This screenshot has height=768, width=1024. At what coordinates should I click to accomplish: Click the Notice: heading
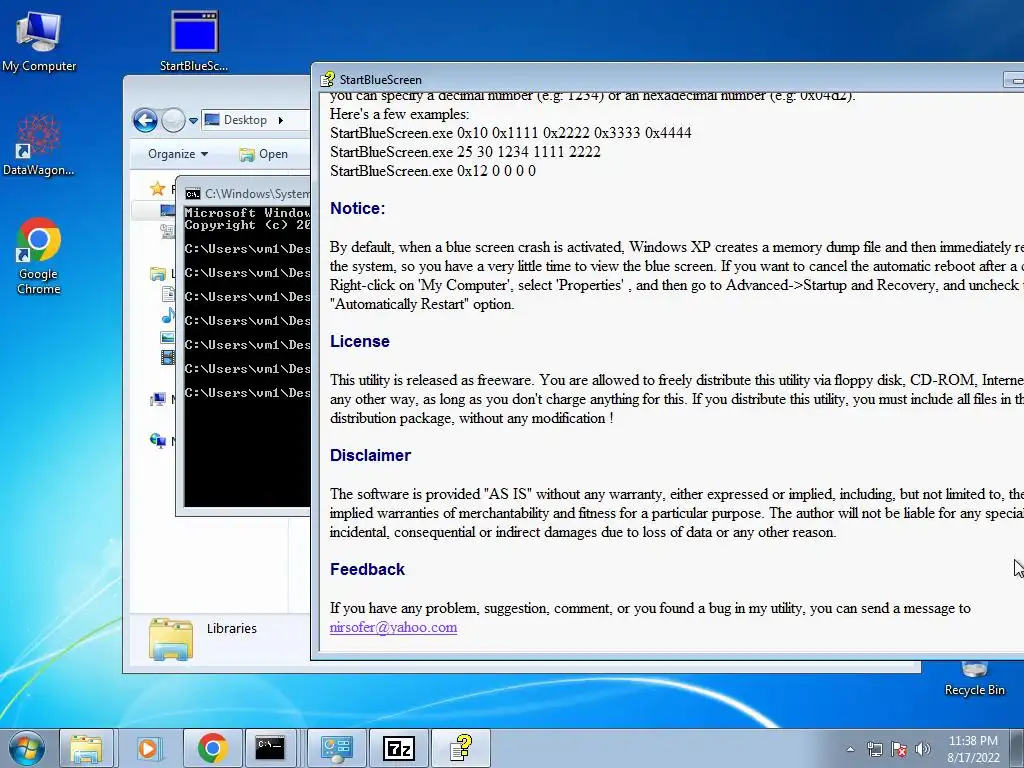coord(357,208)
